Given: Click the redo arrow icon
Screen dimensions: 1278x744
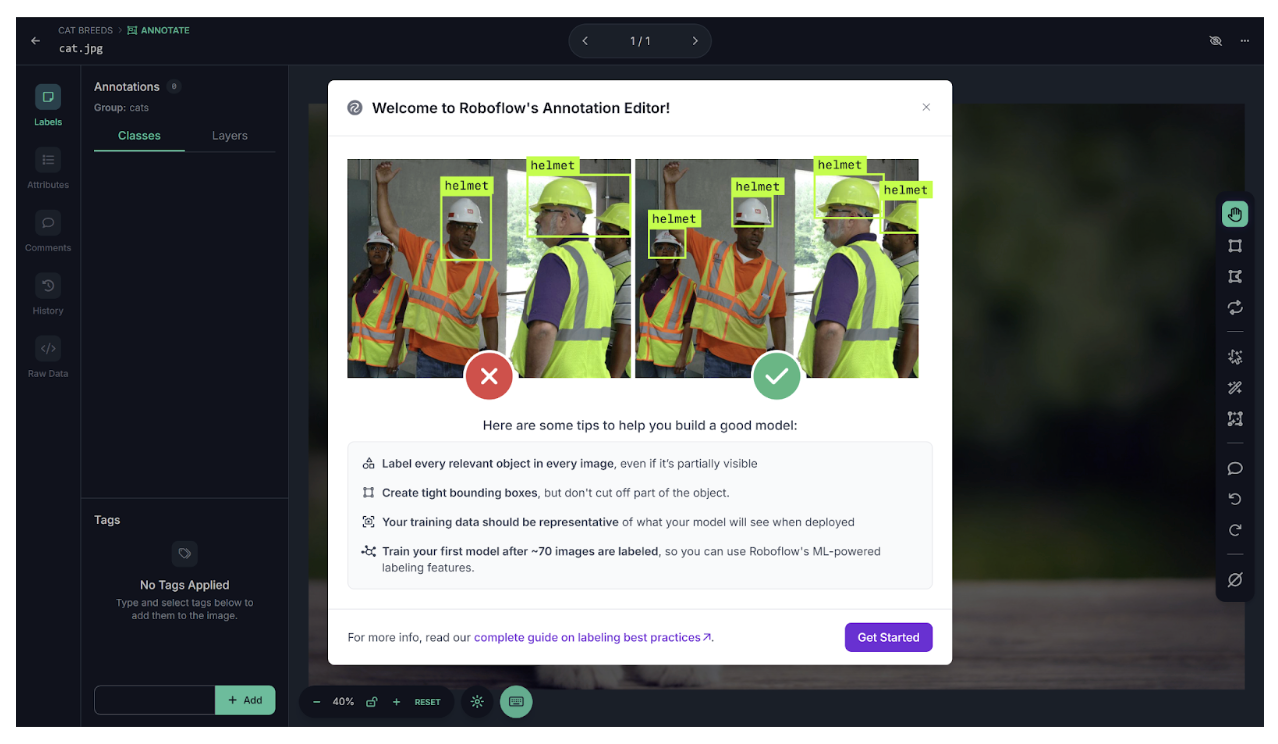Looking at the screenshot, I should point(1235,530).
